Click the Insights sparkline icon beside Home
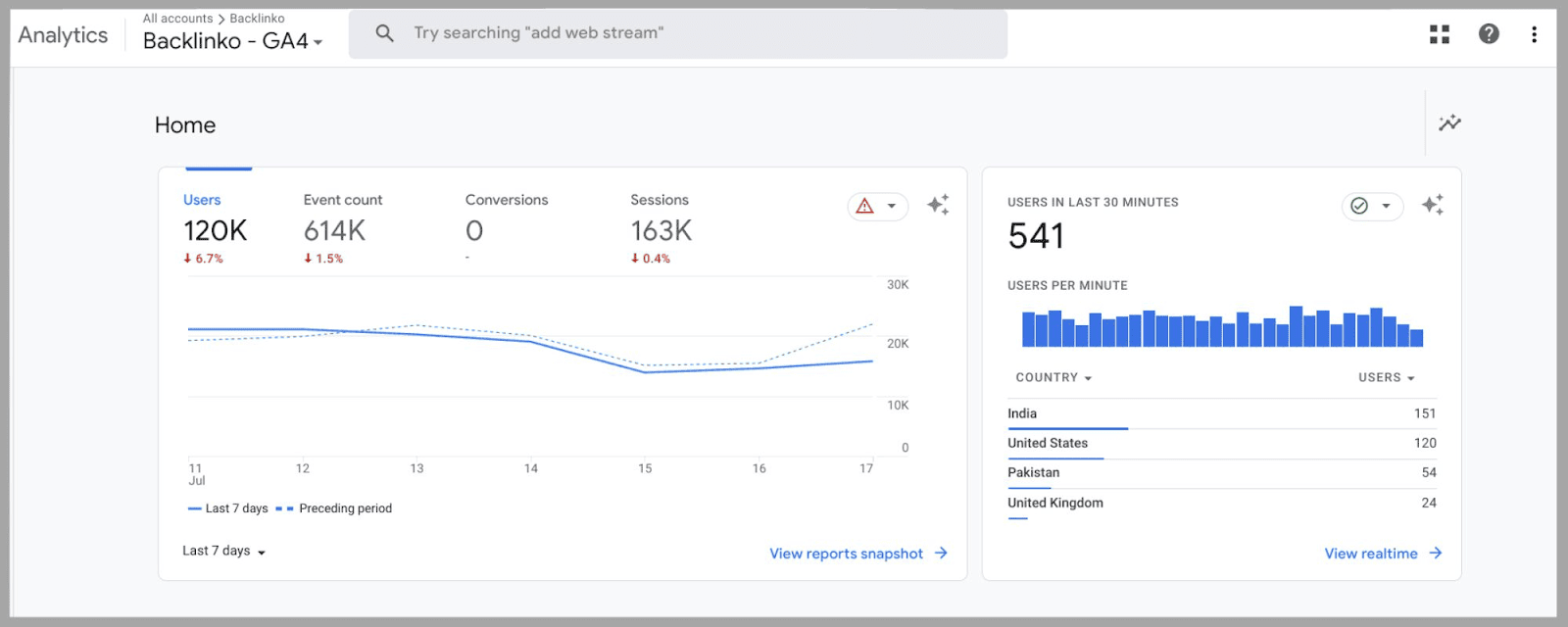The height and width of the screenshot is (627, 1568). [1449, 123]
